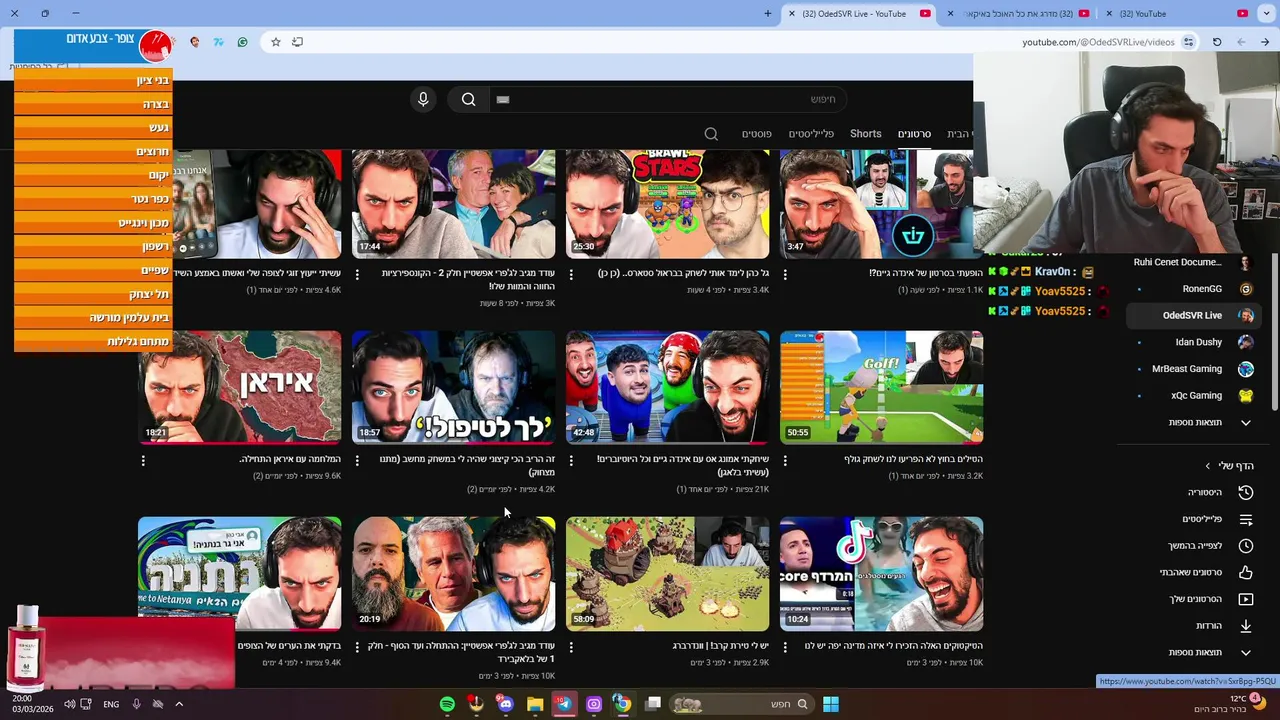
Task: Click the browser back arrow
Action: [x=1265, y=42]
